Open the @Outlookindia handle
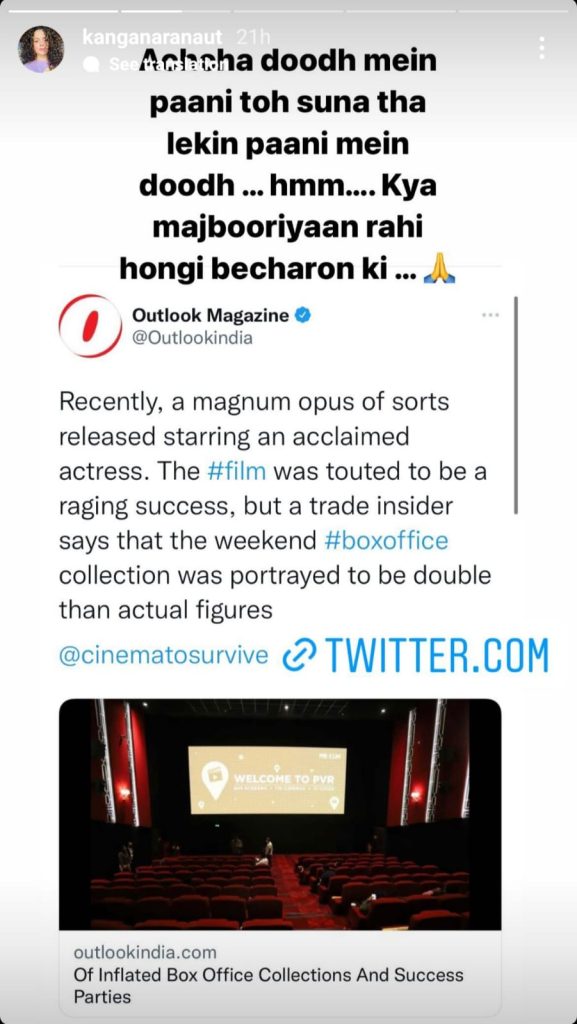 pos(192,338)
